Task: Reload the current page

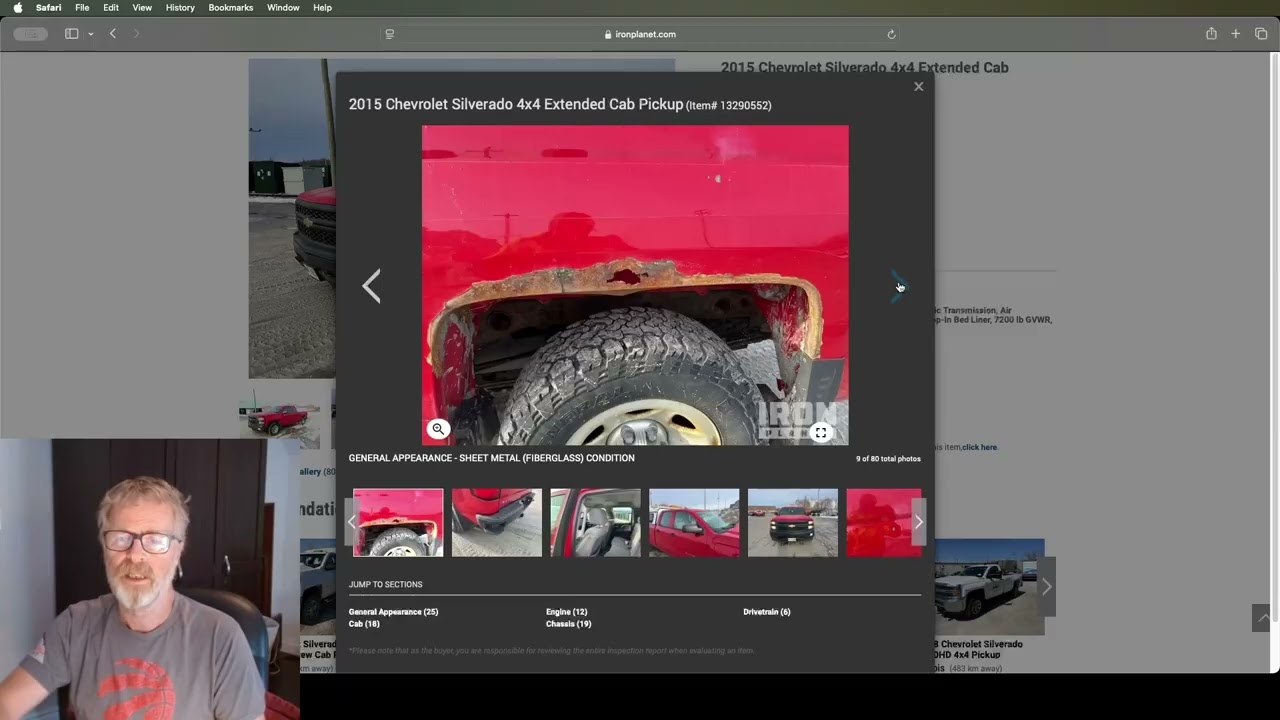Action: tap(891, 34)
